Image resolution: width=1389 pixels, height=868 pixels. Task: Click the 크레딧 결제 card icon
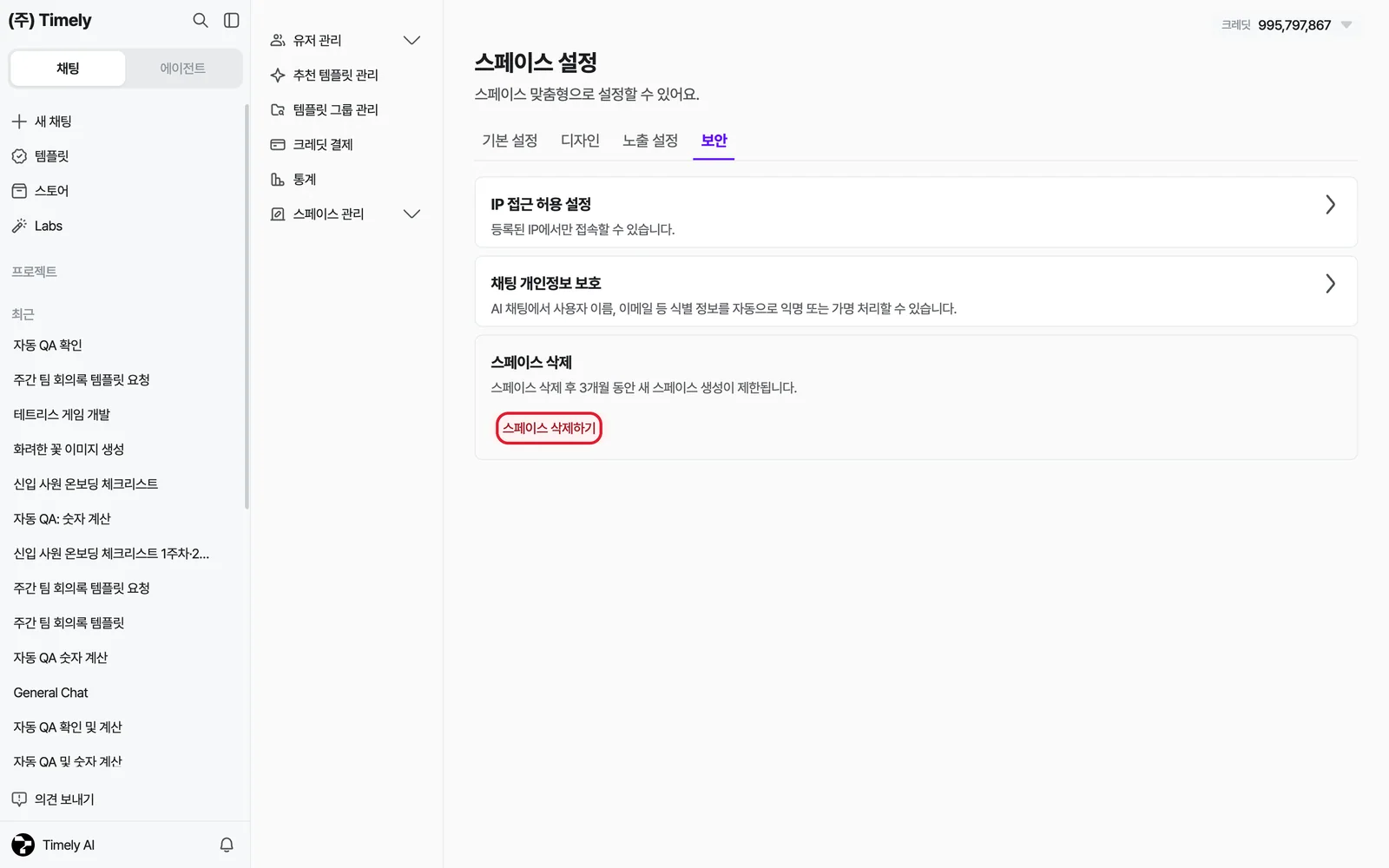(278, 145)
